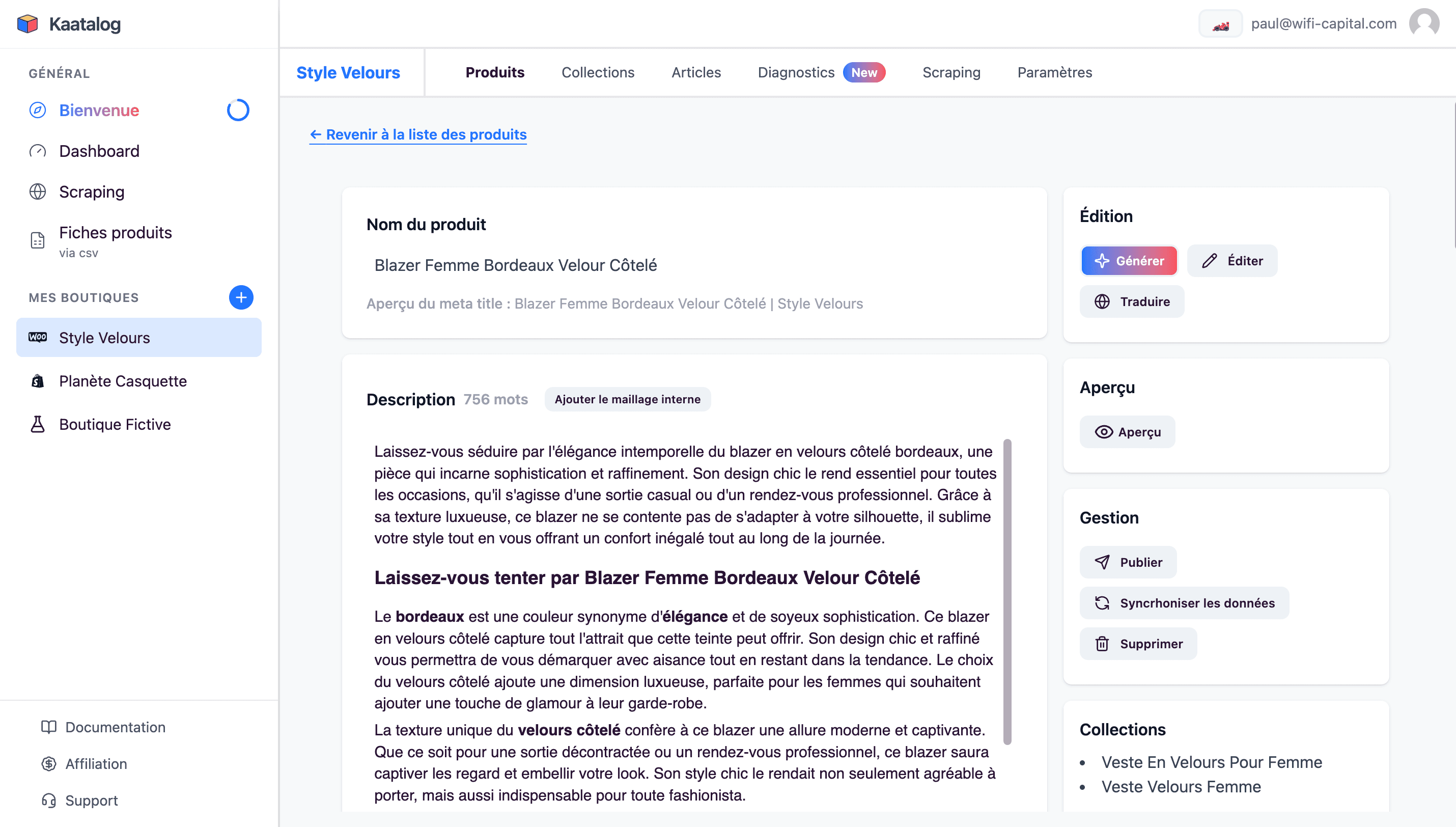Click the user avatar icon
The height and width of the screenshot is (827, 1456).
click(1423, 23)
